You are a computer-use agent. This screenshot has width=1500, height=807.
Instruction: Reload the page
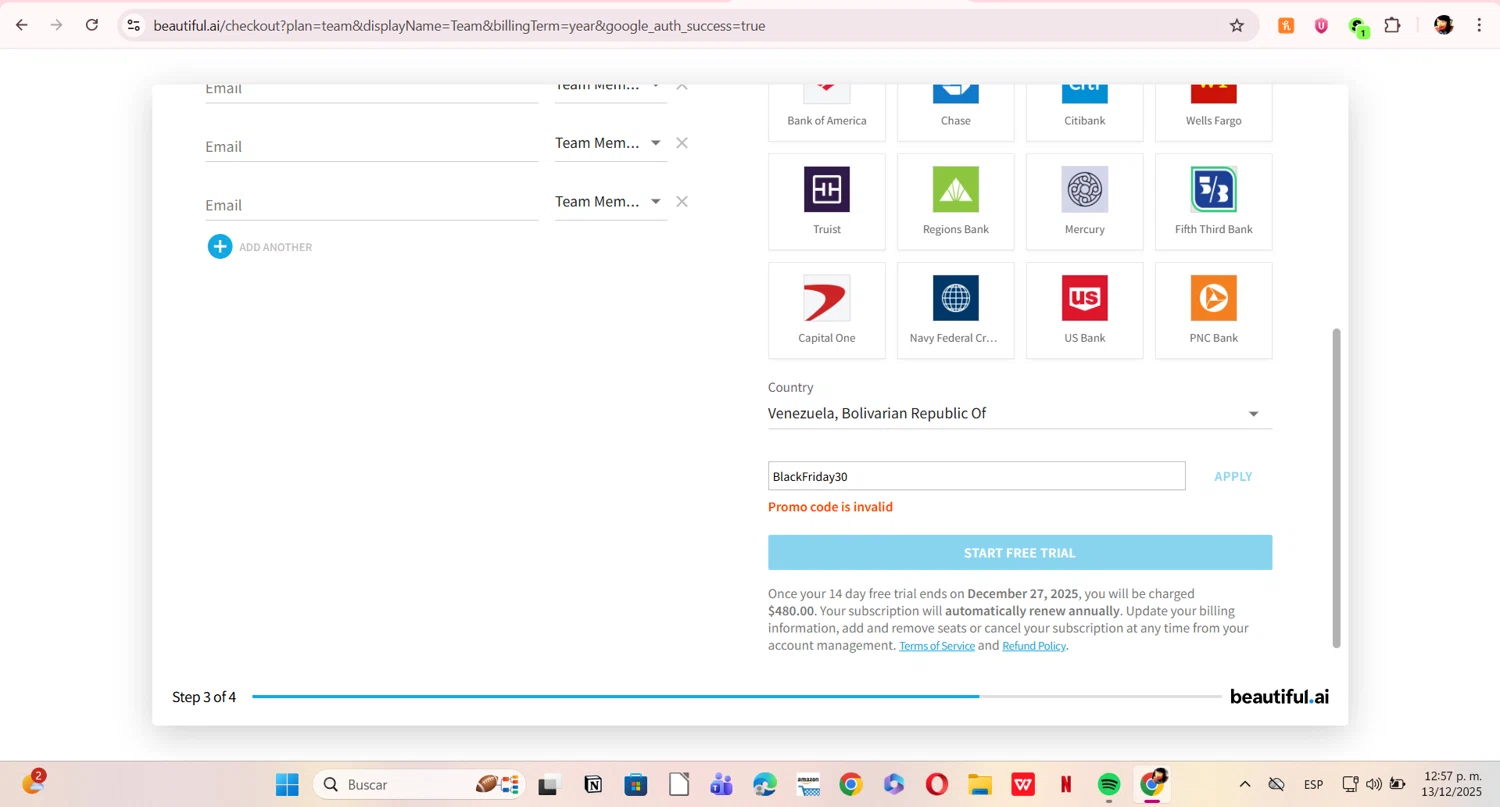coord(92,25)
